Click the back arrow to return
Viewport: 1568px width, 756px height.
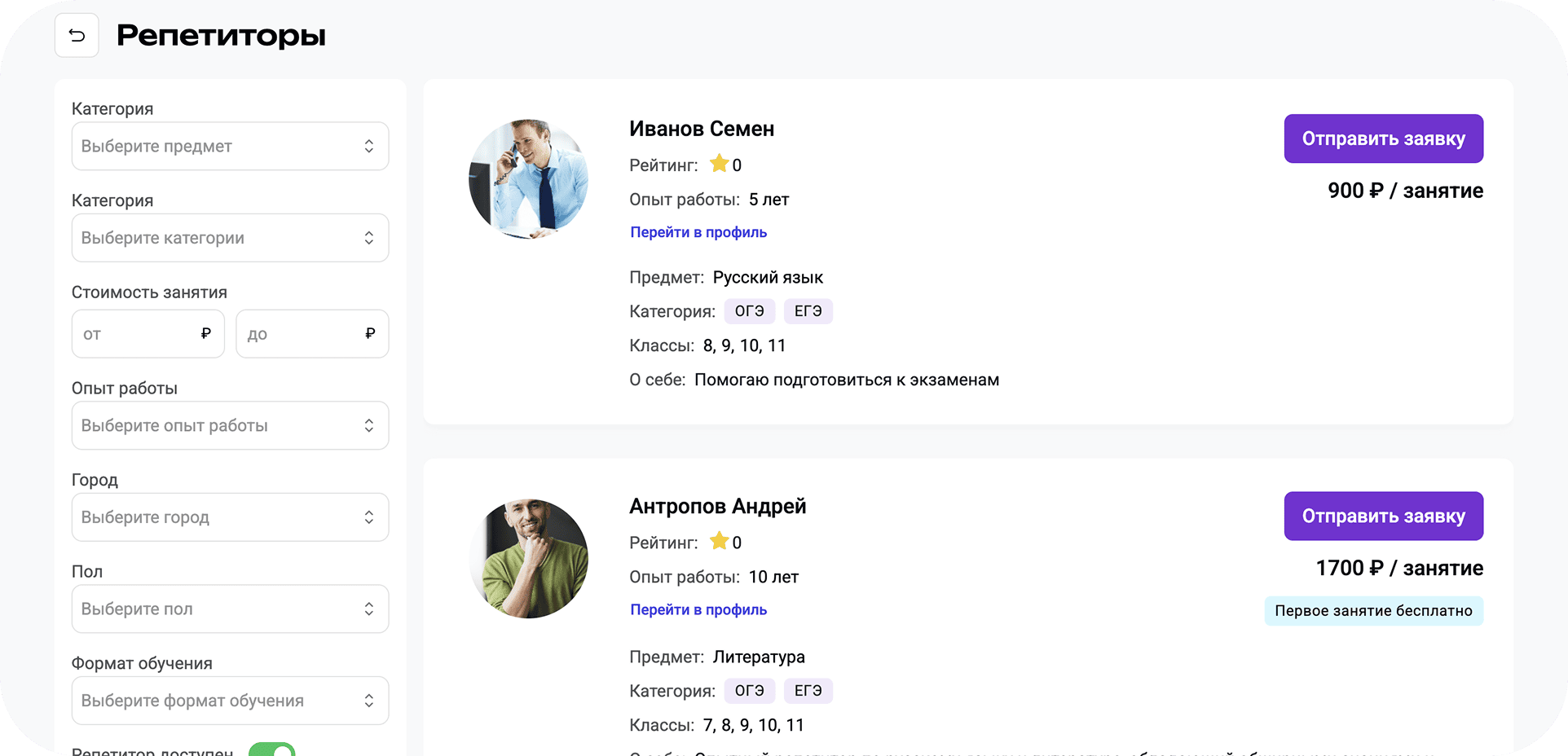coord(77,35)
